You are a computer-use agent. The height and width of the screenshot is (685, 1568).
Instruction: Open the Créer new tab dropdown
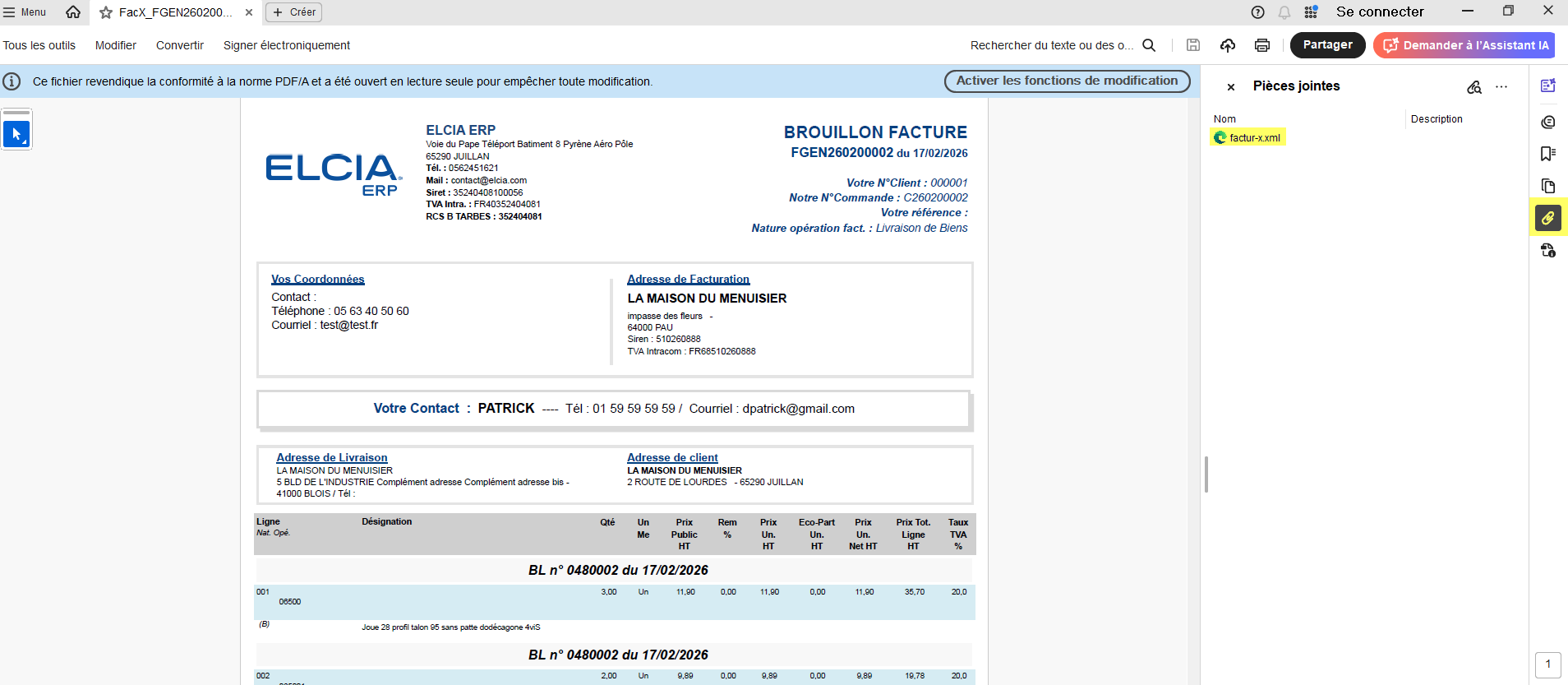pyautogui.click(x=293, y=12)
